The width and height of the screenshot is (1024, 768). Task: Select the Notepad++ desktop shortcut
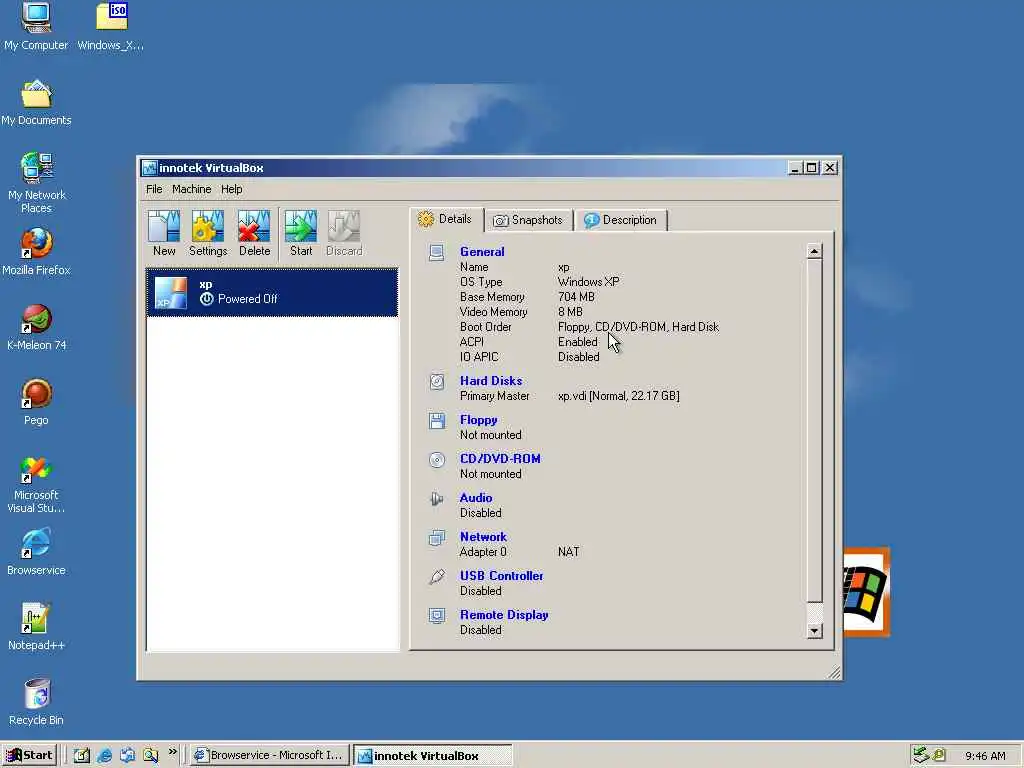(x=36, y=627)
